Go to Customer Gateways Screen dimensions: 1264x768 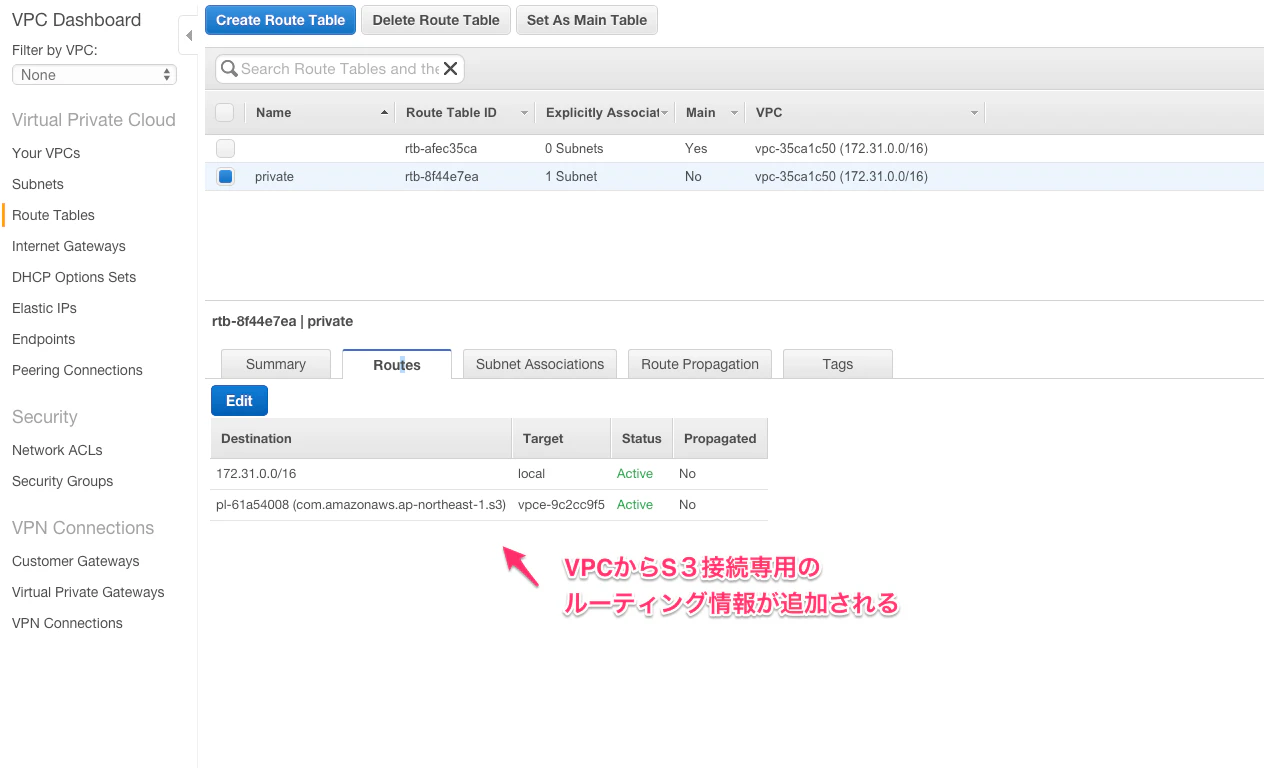tap(76, 561)
